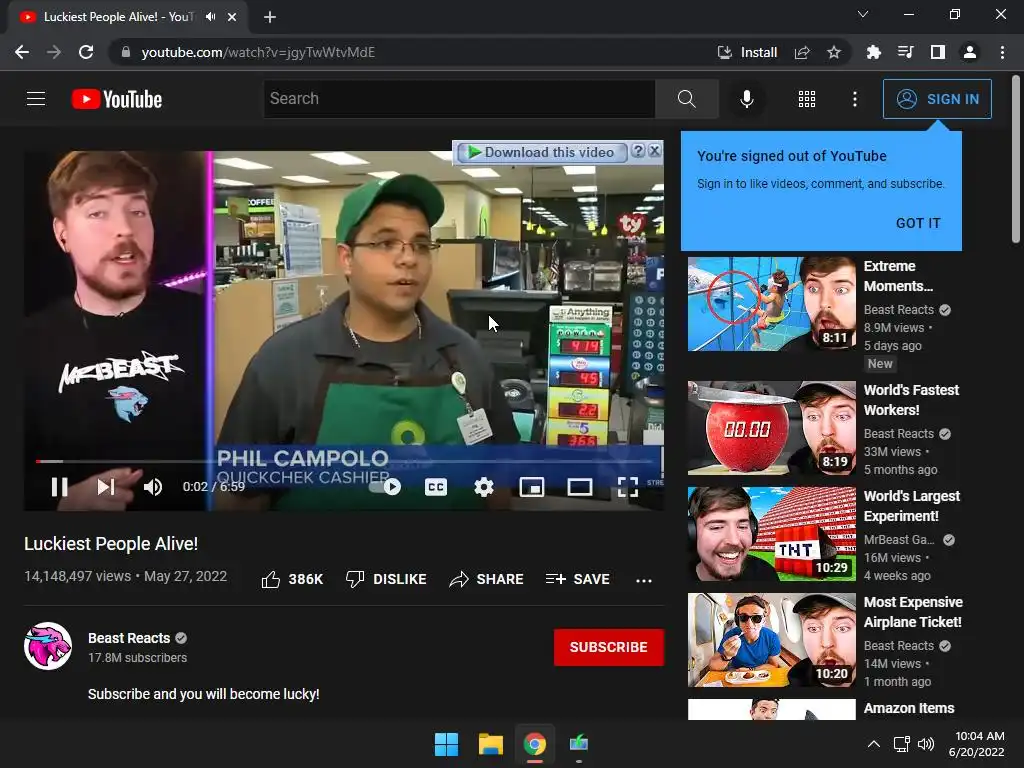Open Chrome extensions puzzle icon
This screenshot has width=1024, height=768.
(x=873, y=52)
